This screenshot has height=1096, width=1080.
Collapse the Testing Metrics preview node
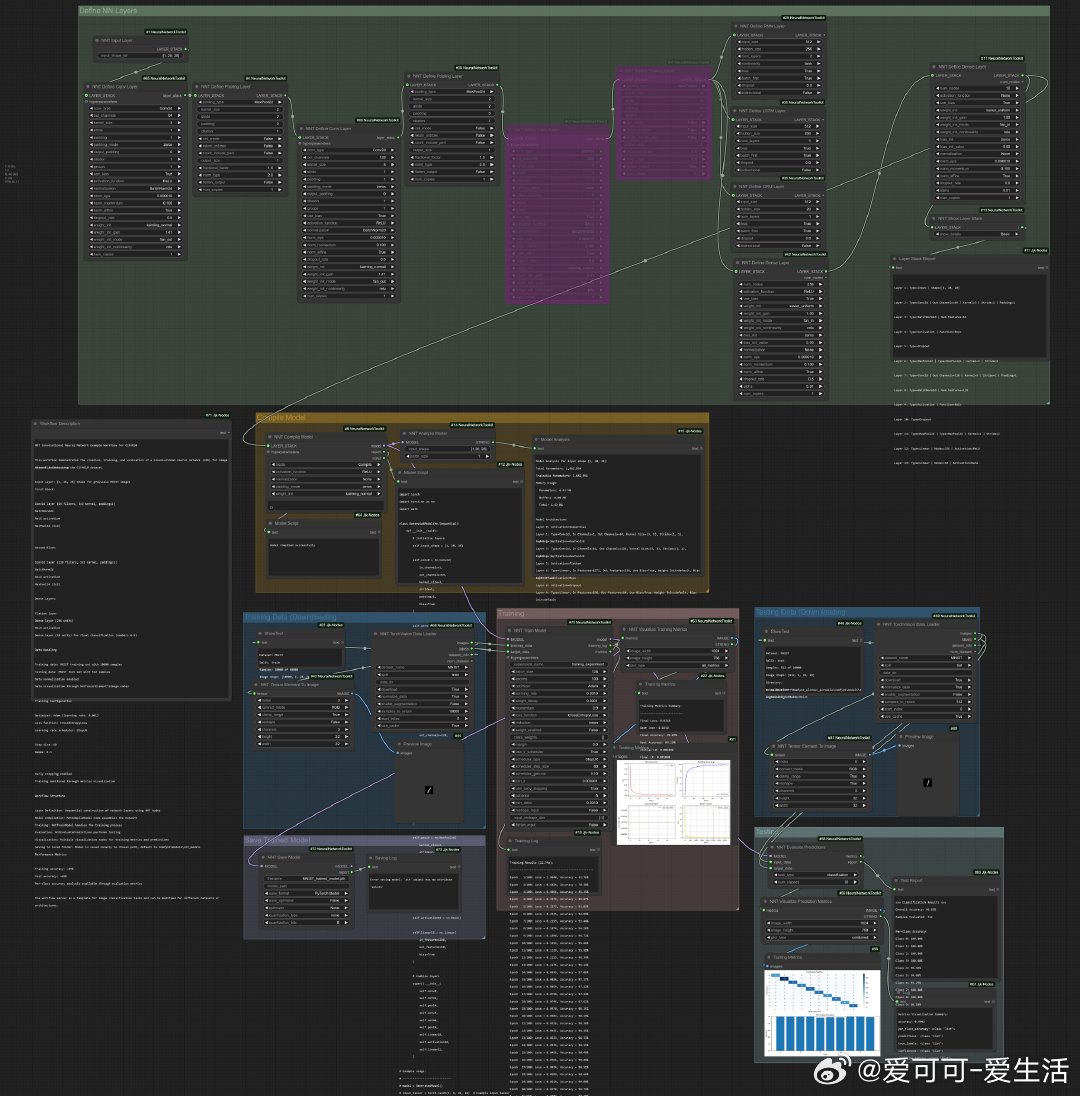pos(768,958)
